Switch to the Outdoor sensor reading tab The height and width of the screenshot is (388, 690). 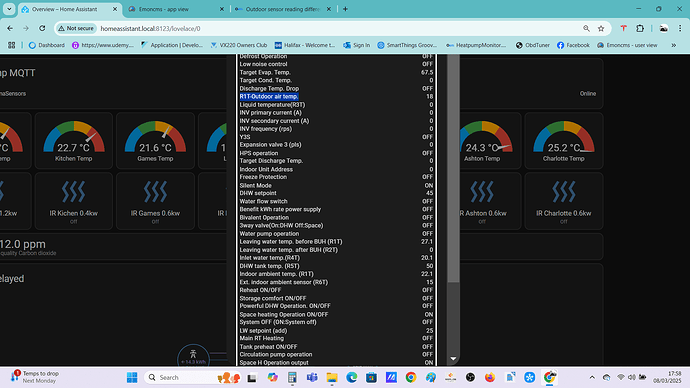(283, 9)
